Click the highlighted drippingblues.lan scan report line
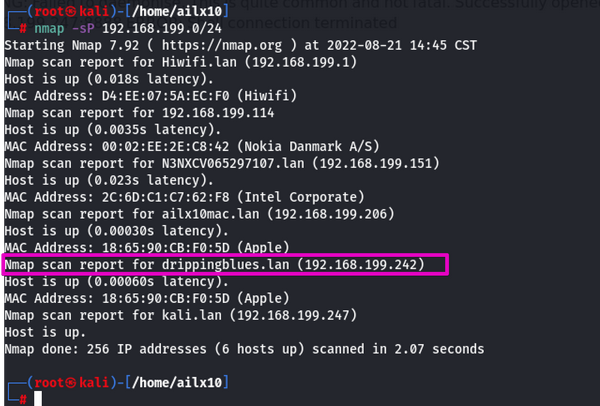The height and width of the screenshot is (406, 600). pos(227,264)
